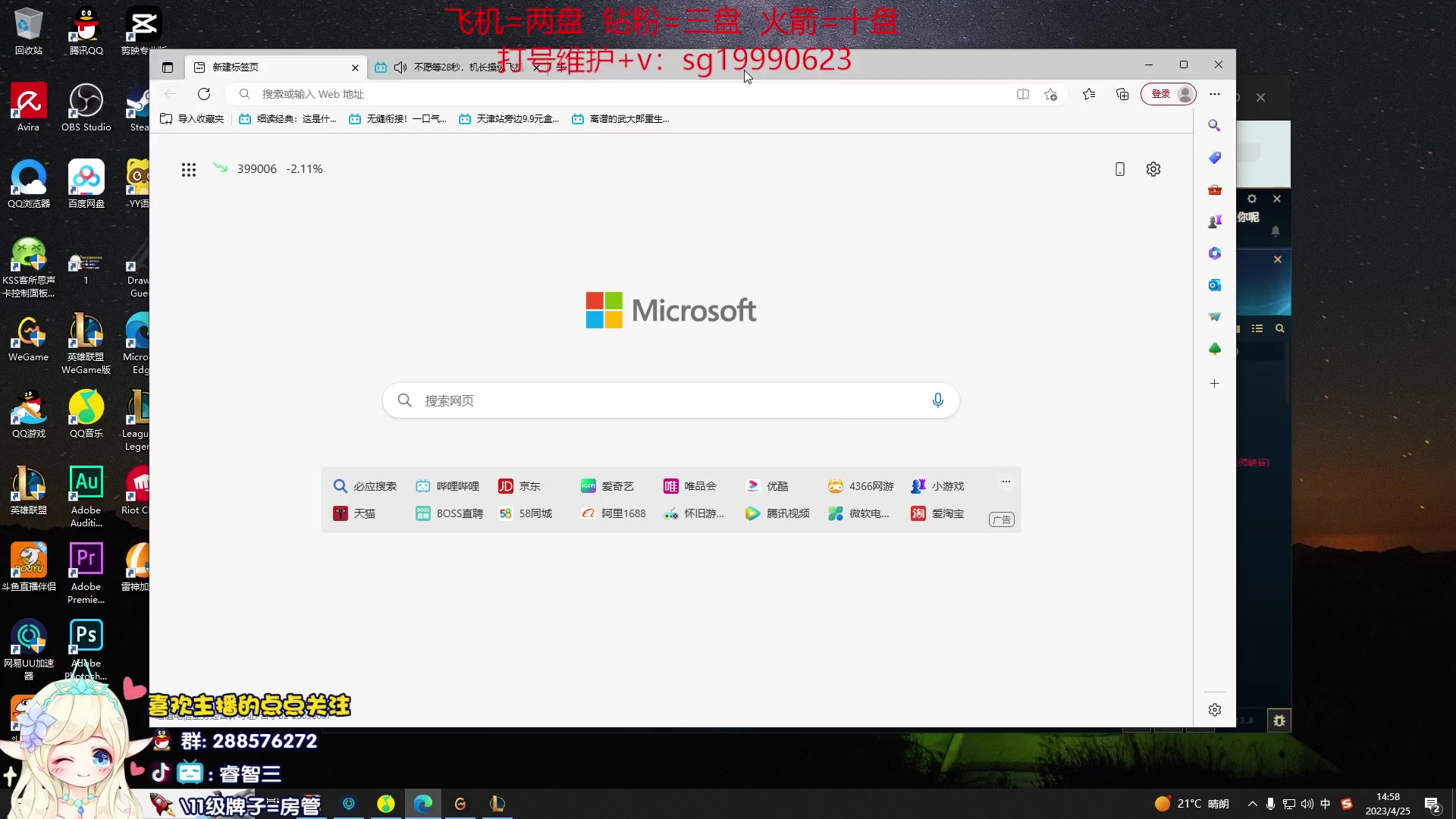Open the 天津站旁边9.9元盒 bookmark

point(509,119)
